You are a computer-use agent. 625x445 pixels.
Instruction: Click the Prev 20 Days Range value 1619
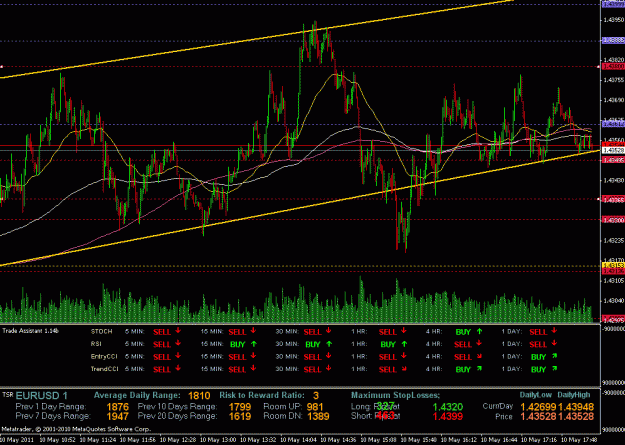coord(240,417)
